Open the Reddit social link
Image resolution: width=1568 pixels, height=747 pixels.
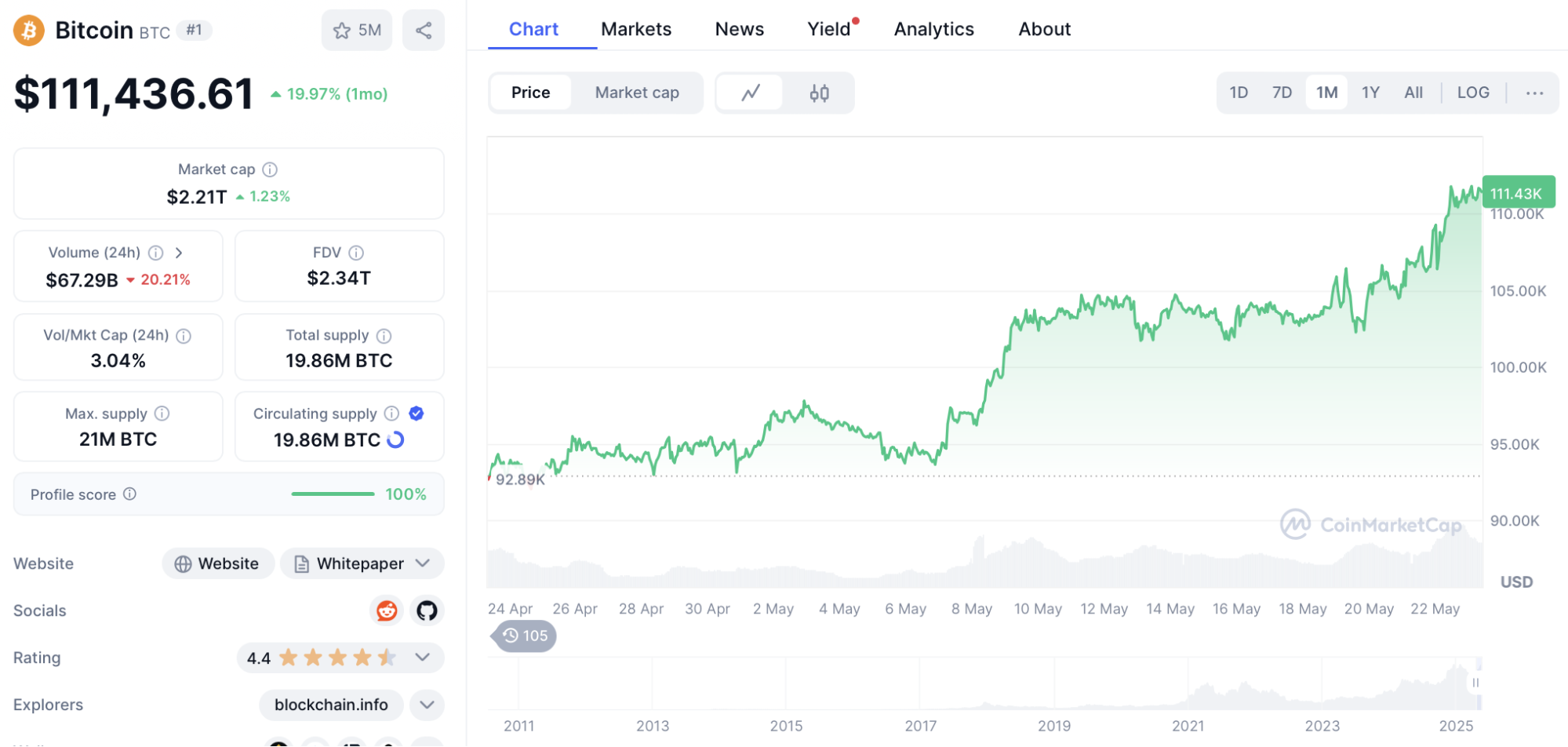(387, 610)
